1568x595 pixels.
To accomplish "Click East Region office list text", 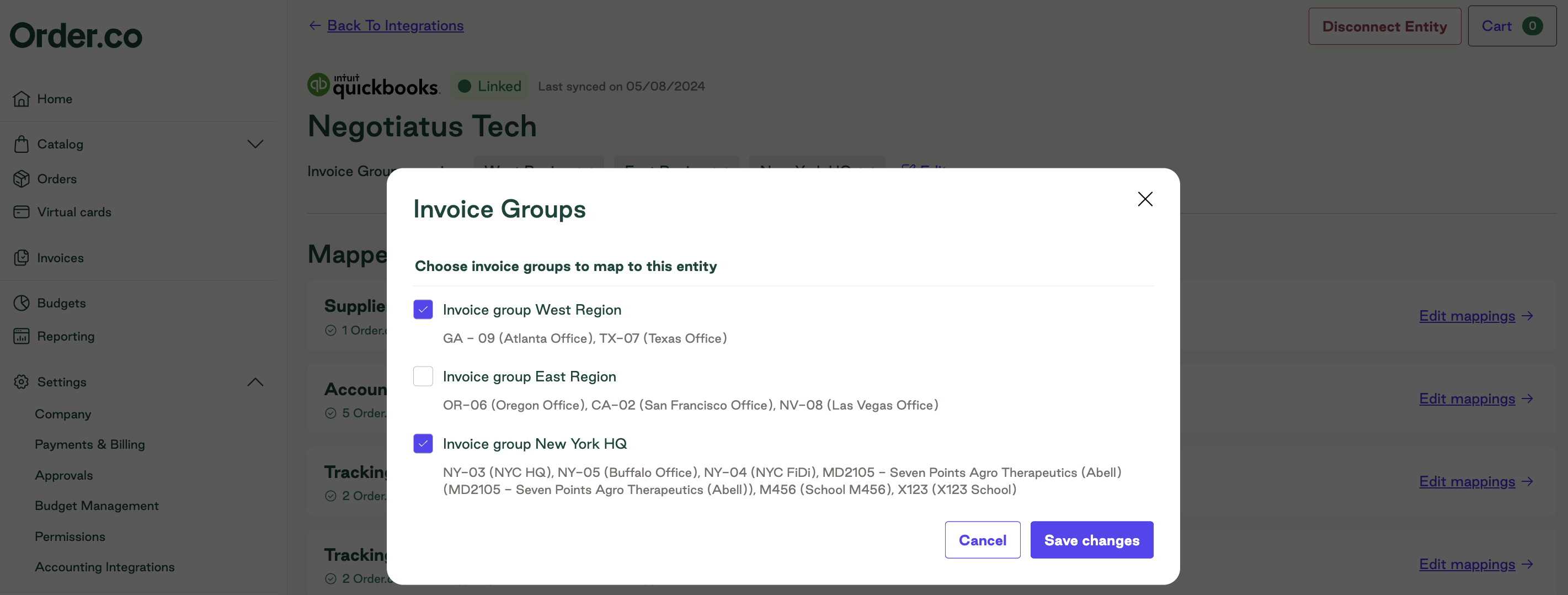I will click(690, 405).
